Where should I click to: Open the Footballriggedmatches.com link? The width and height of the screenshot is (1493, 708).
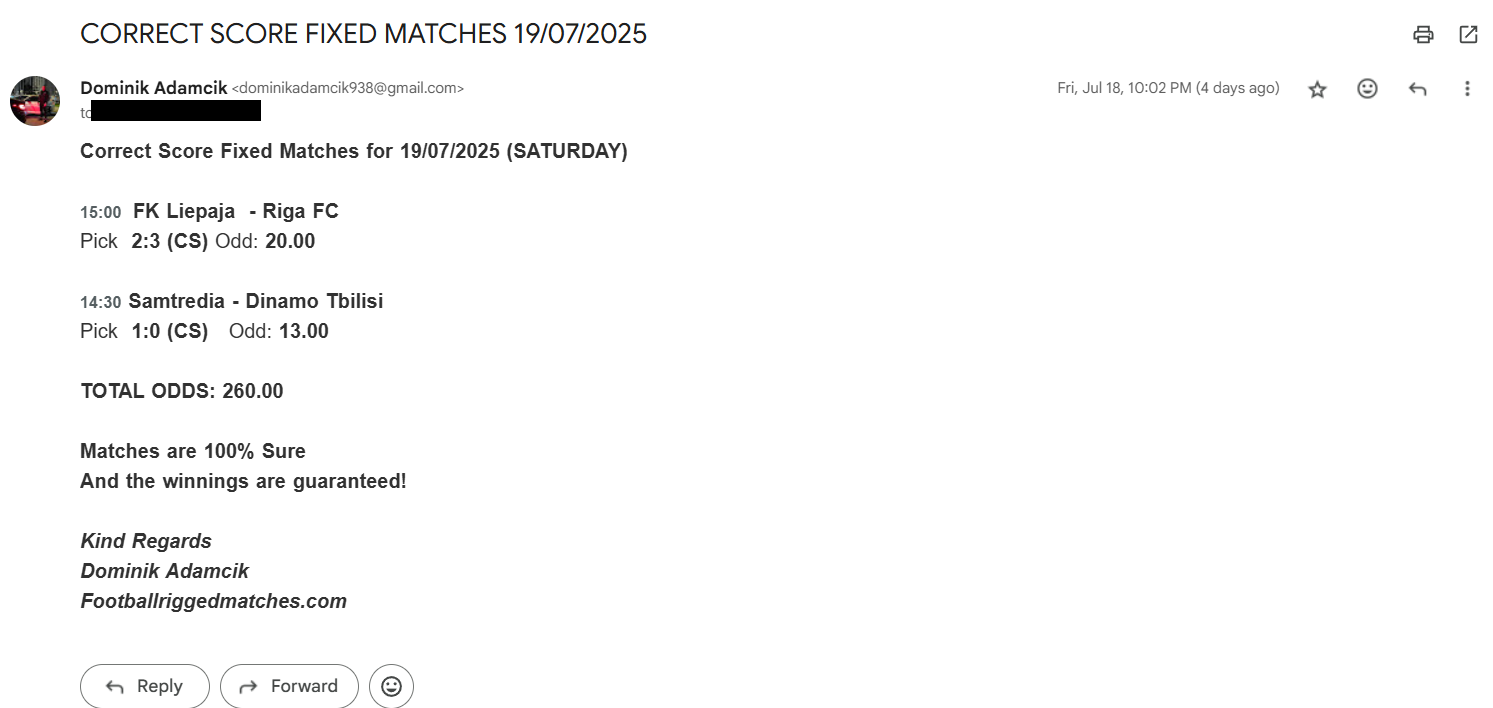click(x=213, y=601)
